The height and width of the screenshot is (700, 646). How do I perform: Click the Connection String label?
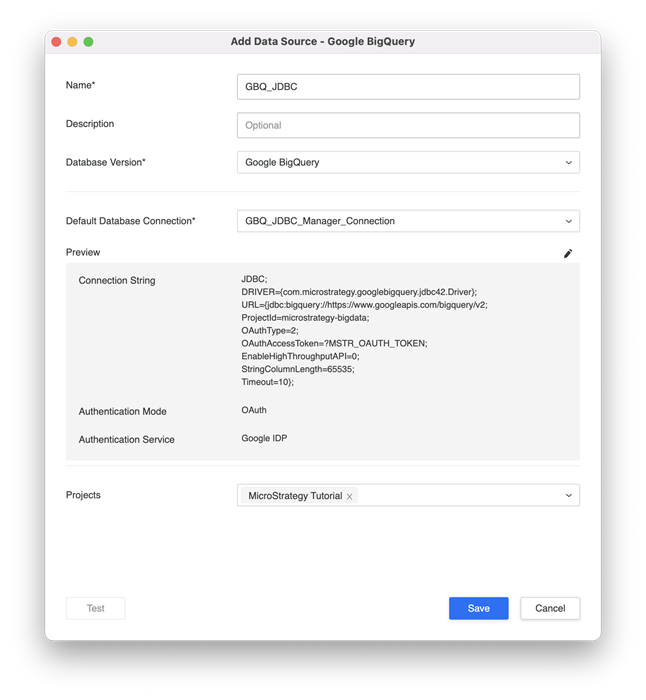pos(117,281)
